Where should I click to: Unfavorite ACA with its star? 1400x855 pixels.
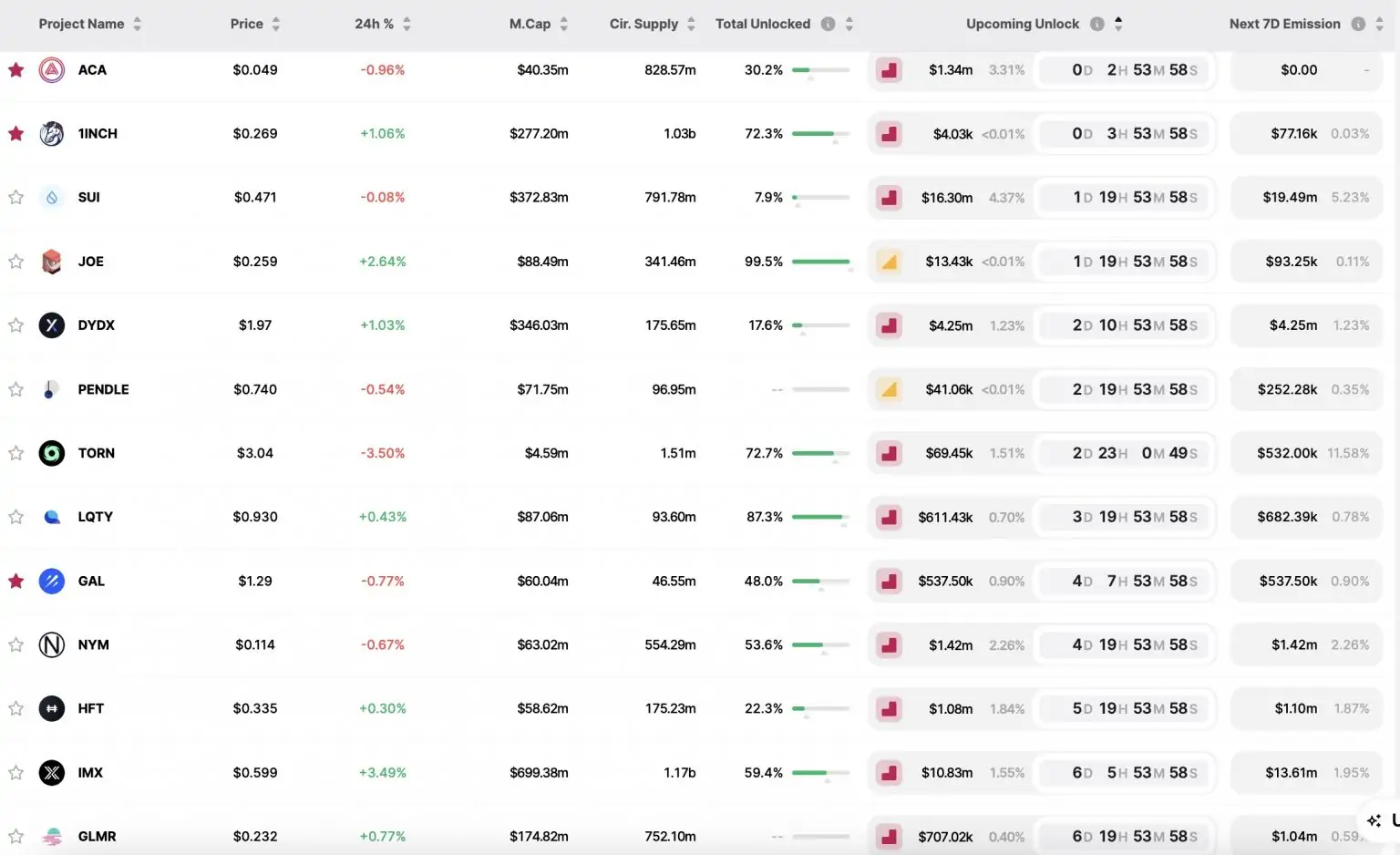coord(15,69)
